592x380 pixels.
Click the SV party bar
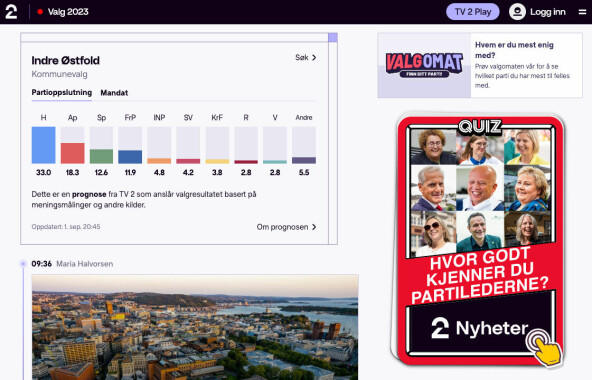(188, 161)
